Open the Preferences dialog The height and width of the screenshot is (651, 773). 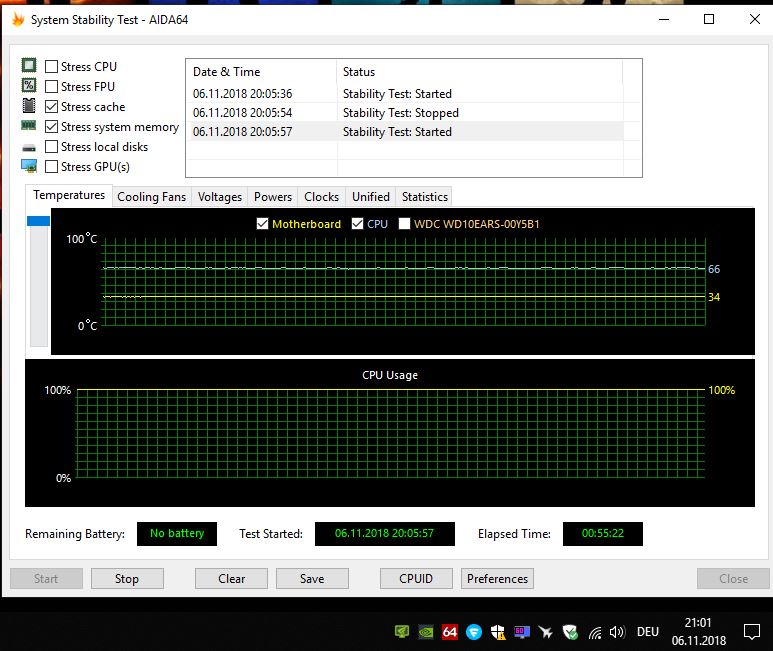click(x=497, y=579)
